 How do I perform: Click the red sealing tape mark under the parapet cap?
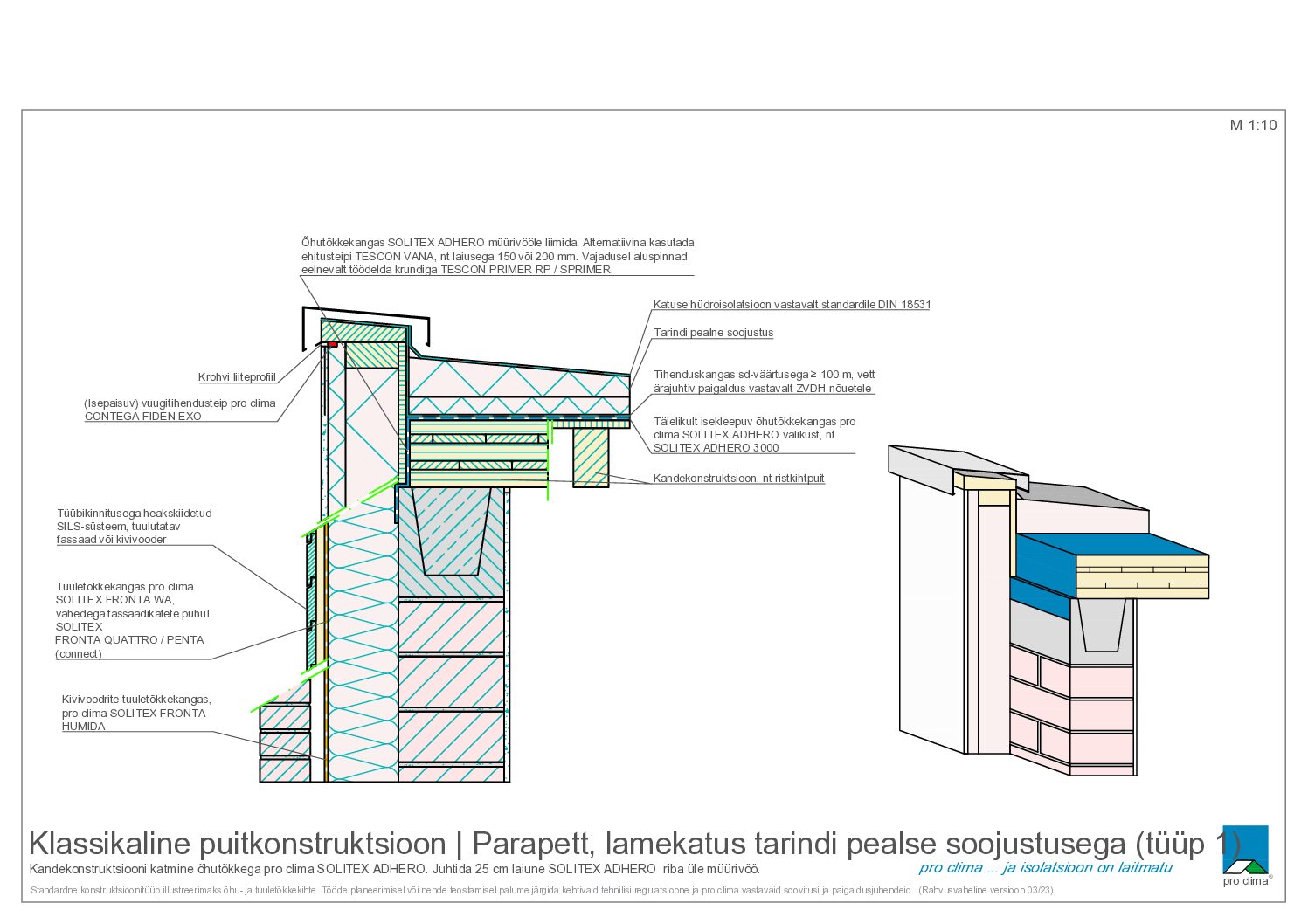332,345
